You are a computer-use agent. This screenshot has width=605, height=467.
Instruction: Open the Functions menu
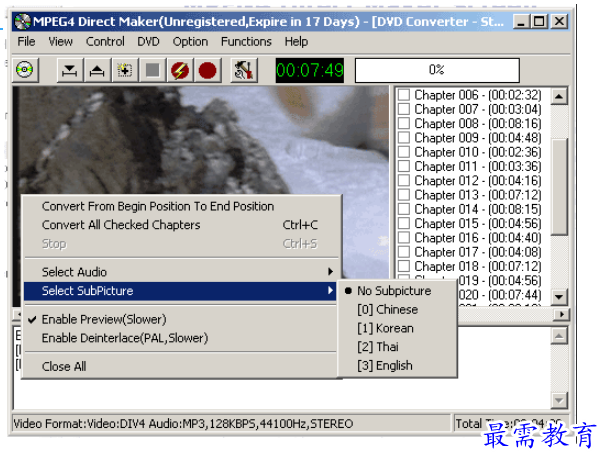(246, 42)
